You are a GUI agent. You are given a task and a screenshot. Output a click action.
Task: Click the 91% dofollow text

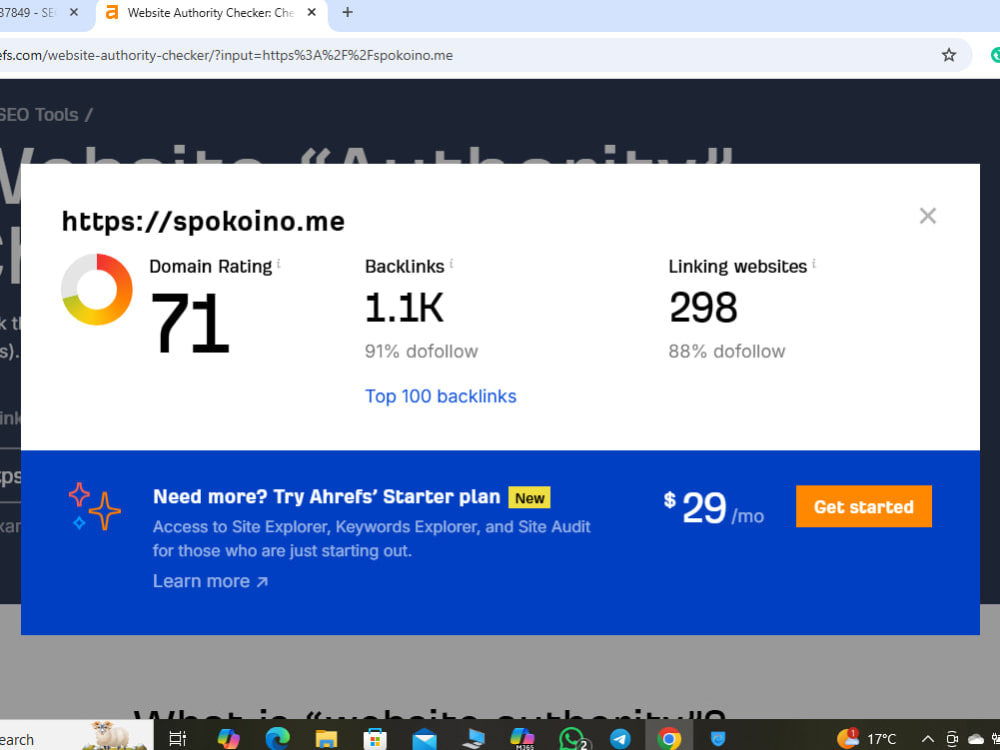(x=421, y=351)
